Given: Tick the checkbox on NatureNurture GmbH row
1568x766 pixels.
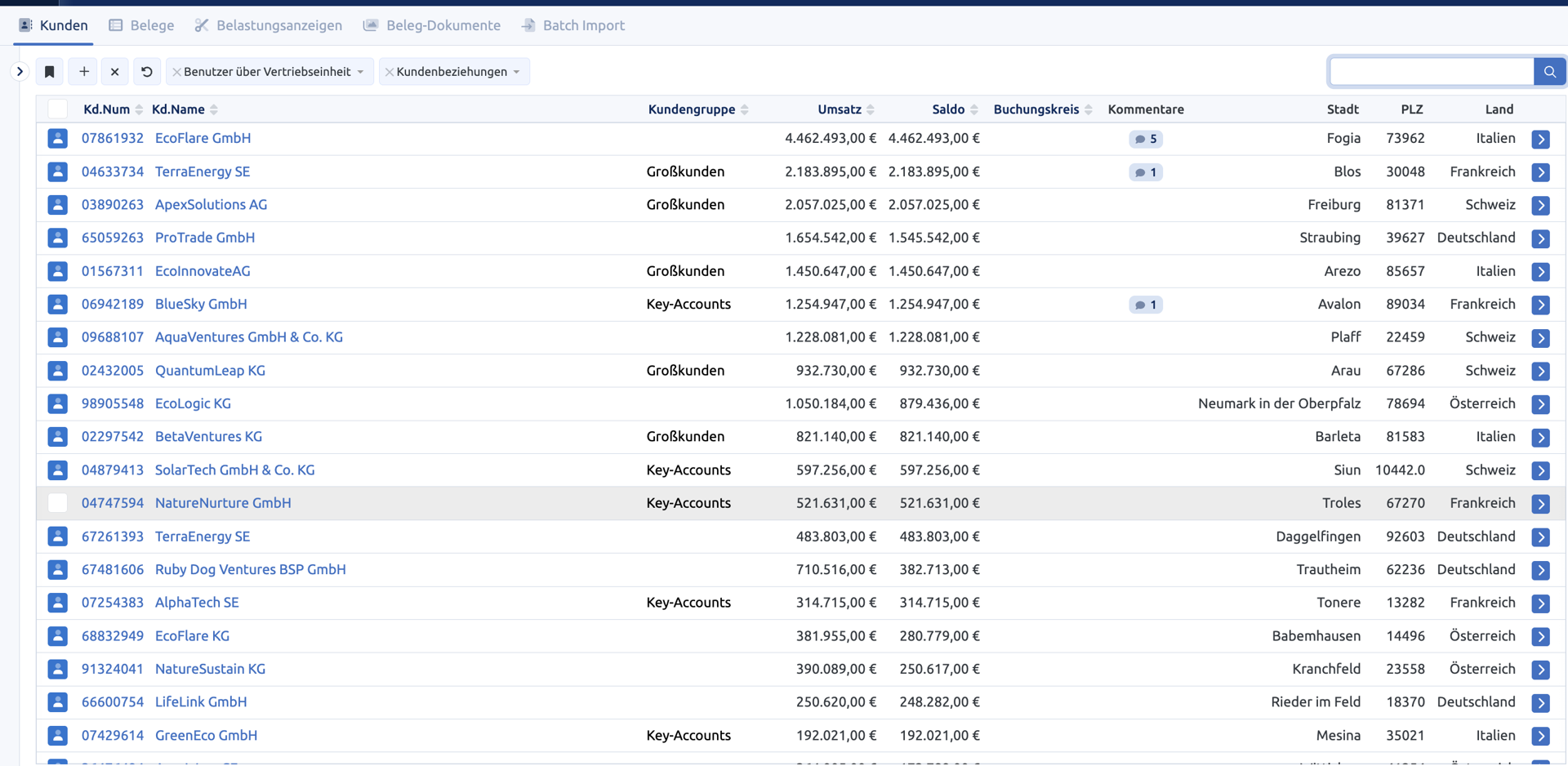Looking at the screenshot, I should (57, 503).
